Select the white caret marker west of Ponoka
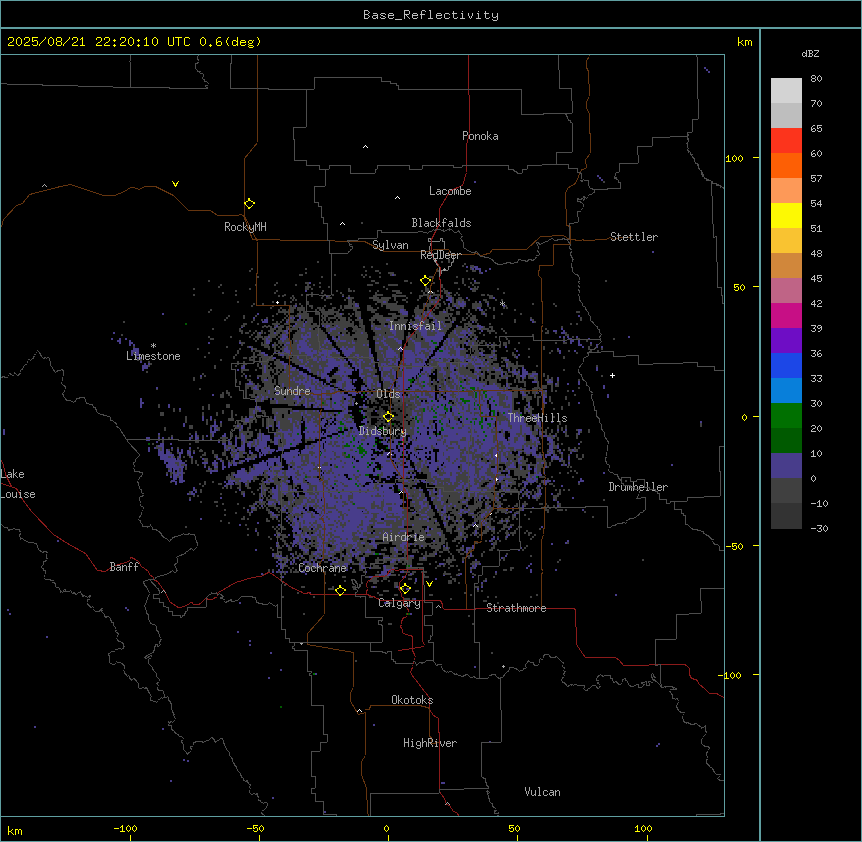 (x=366, y=147)
